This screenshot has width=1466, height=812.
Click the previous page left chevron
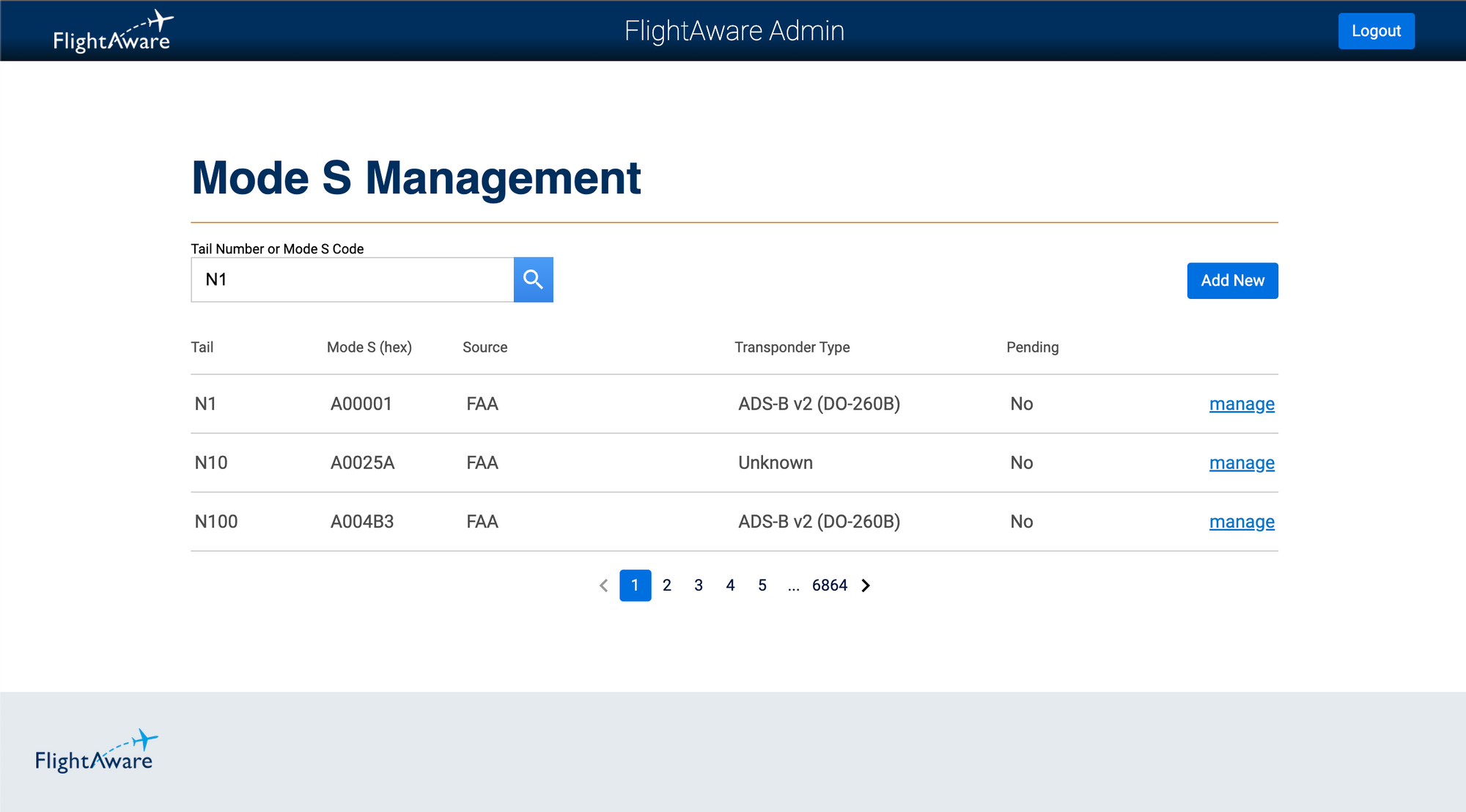[x=603, y=586]
